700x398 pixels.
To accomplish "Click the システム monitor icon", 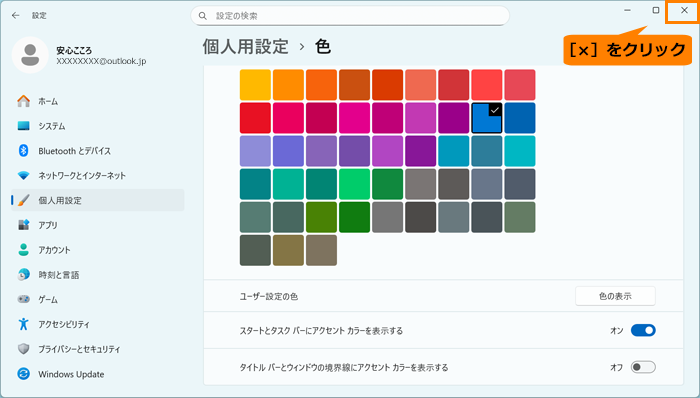I will [24, 126].
